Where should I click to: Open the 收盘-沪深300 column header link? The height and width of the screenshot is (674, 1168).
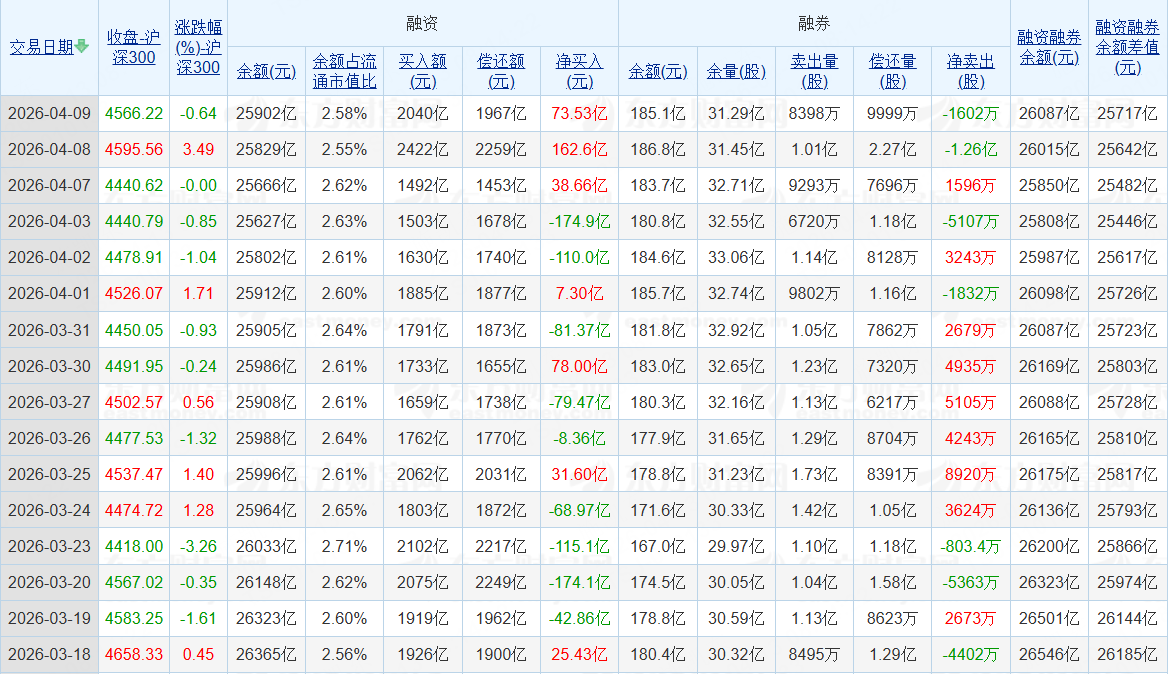[133, 47]
